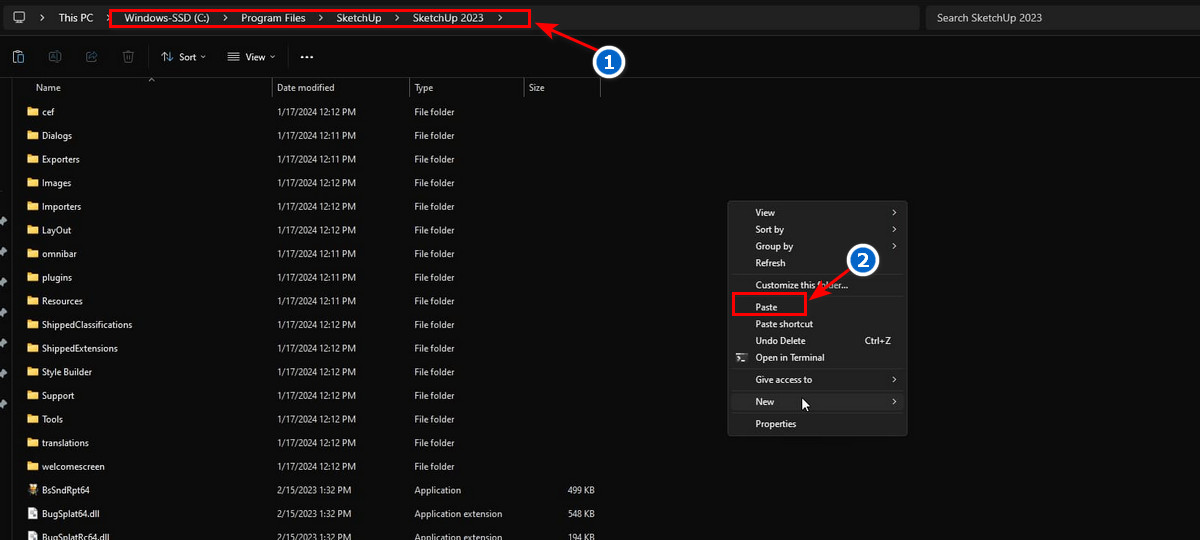Click the Paste clipboard icon in toolbar

pos(19,57)
